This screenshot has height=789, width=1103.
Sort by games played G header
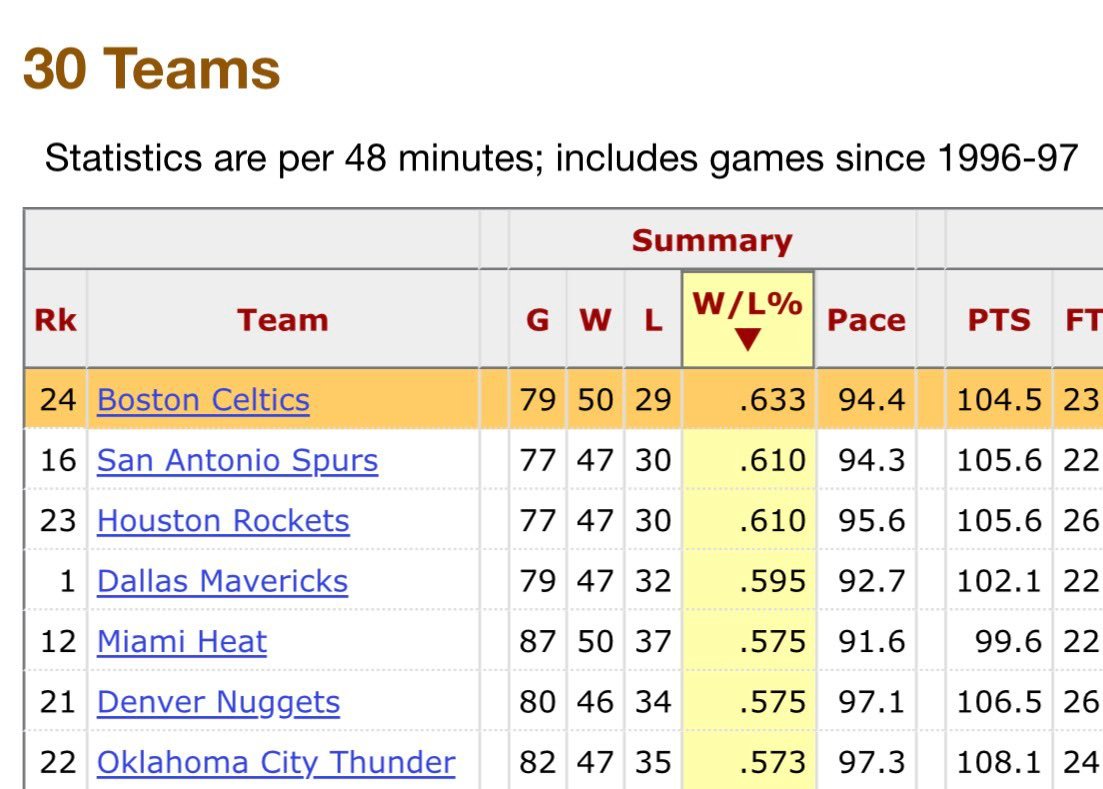coord(537,320)
